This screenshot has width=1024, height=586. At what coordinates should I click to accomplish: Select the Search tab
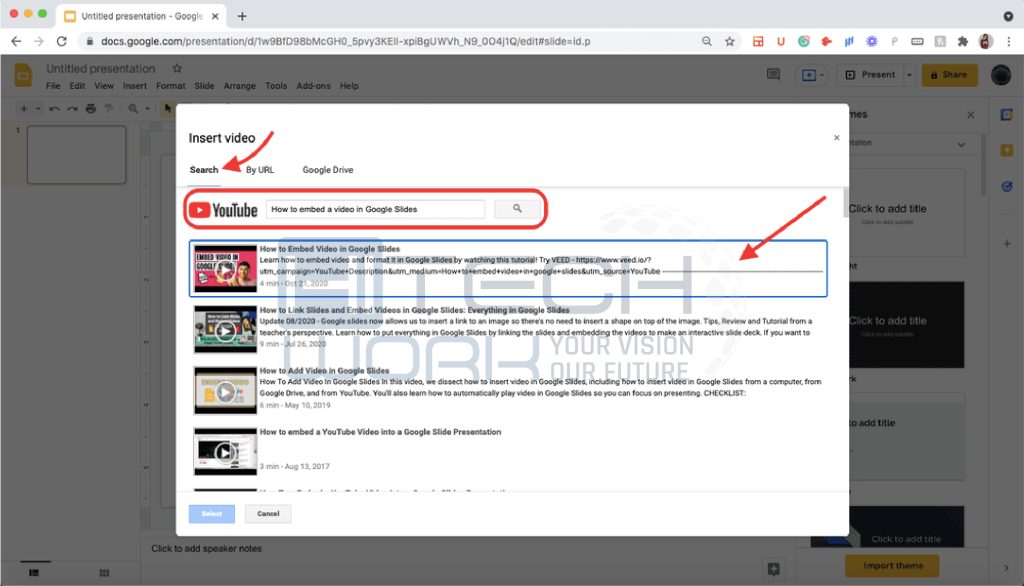[204, 170]
